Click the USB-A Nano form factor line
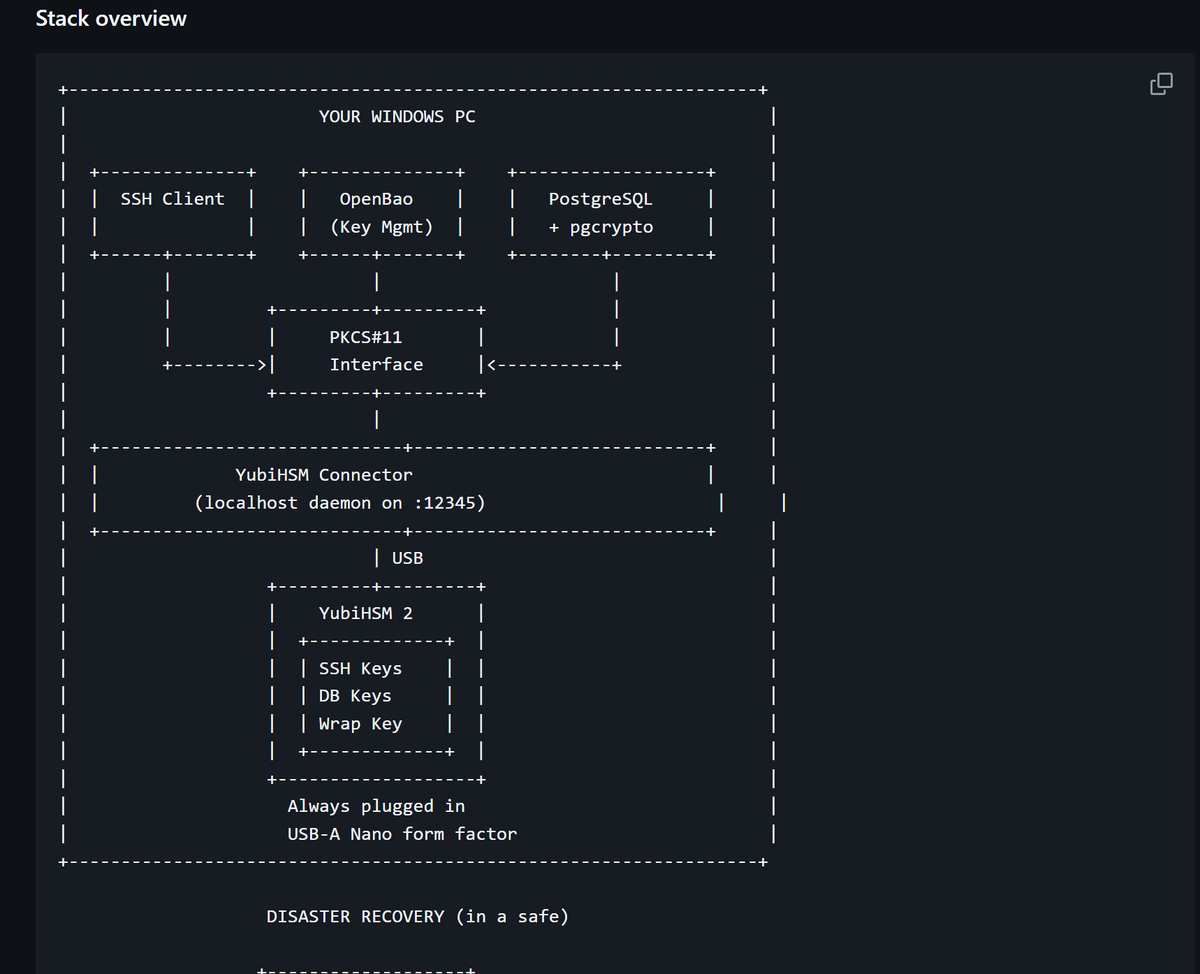Image resolution: width=1200 pixels, height=974 pixels. click(402, 834)
